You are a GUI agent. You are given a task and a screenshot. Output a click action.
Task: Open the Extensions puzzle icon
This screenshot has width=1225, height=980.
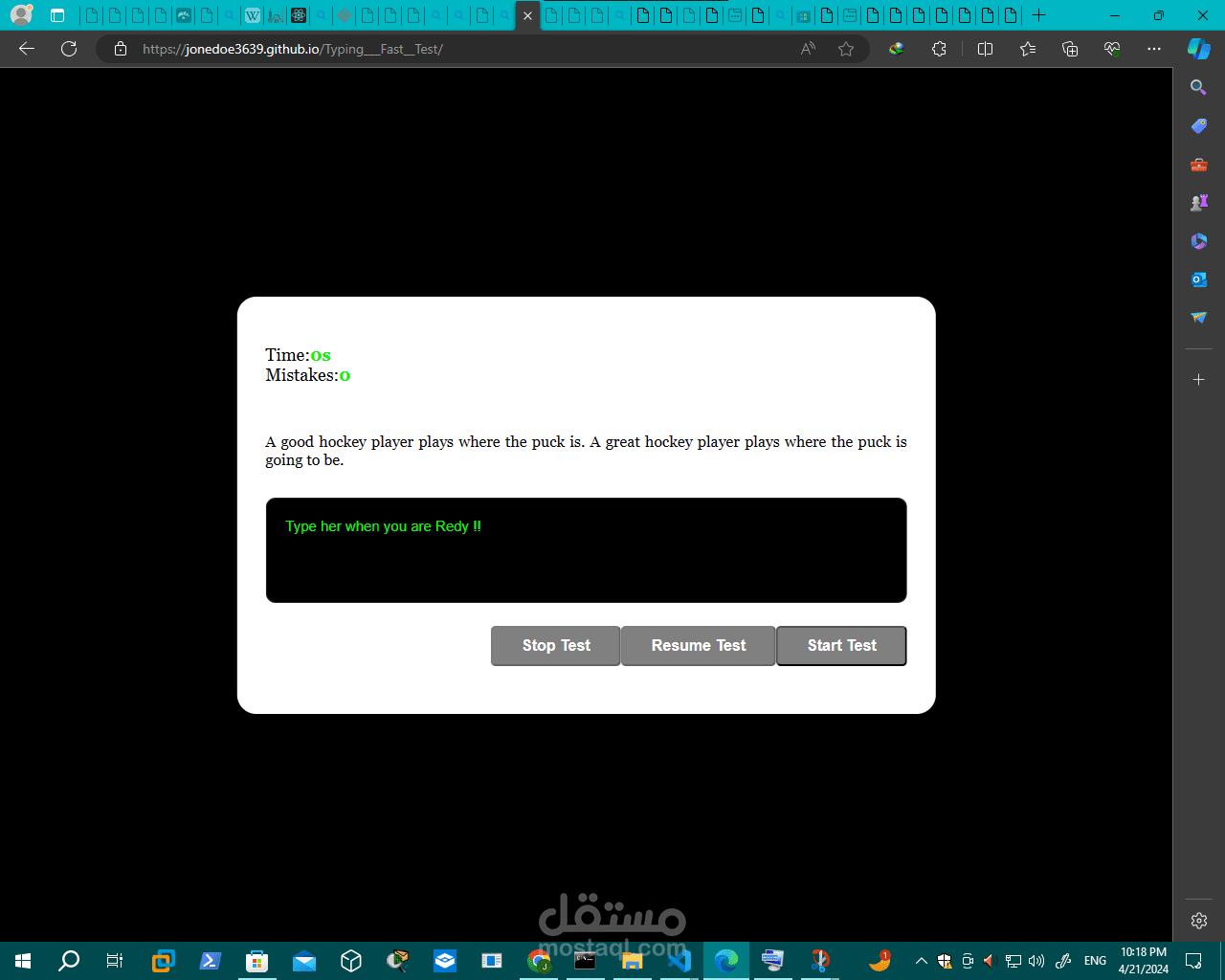click(939, 49)
